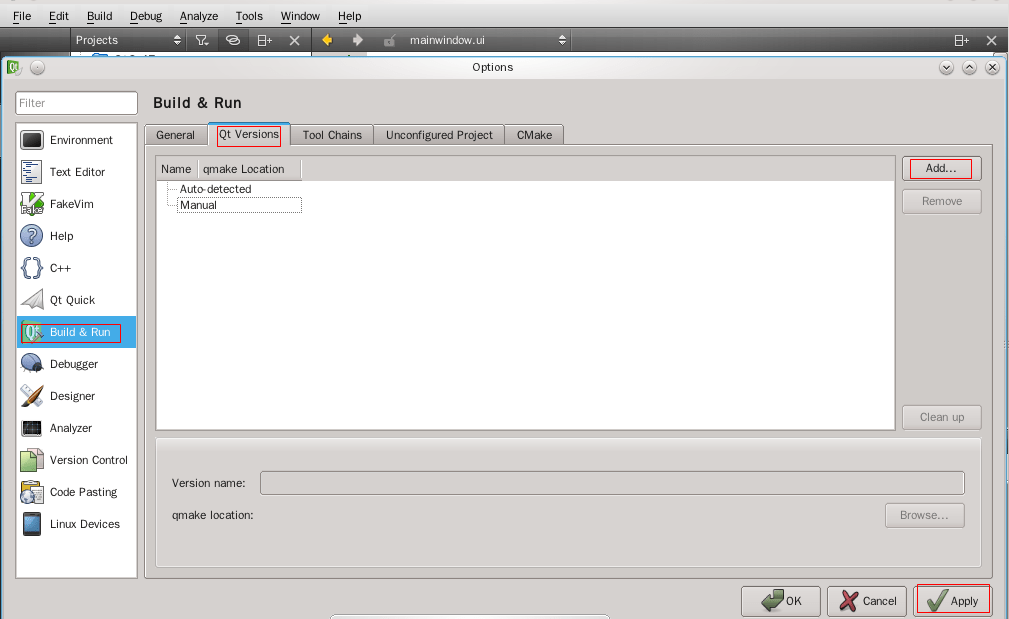1009x619 pixels.
Task: Click inside the Filter input field
Action: tap(76, 102)
